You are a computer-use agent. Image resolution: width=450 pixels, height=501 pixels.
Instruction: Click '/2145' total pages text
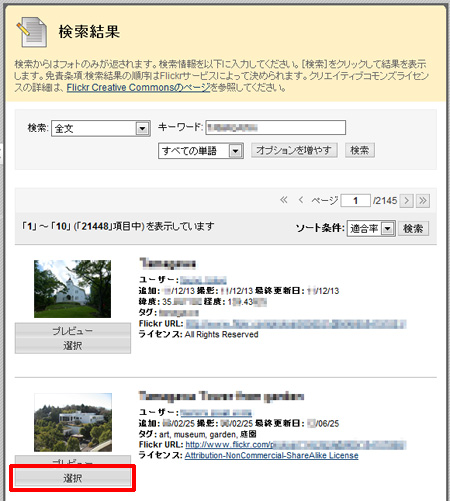click(x=385, y=201)
